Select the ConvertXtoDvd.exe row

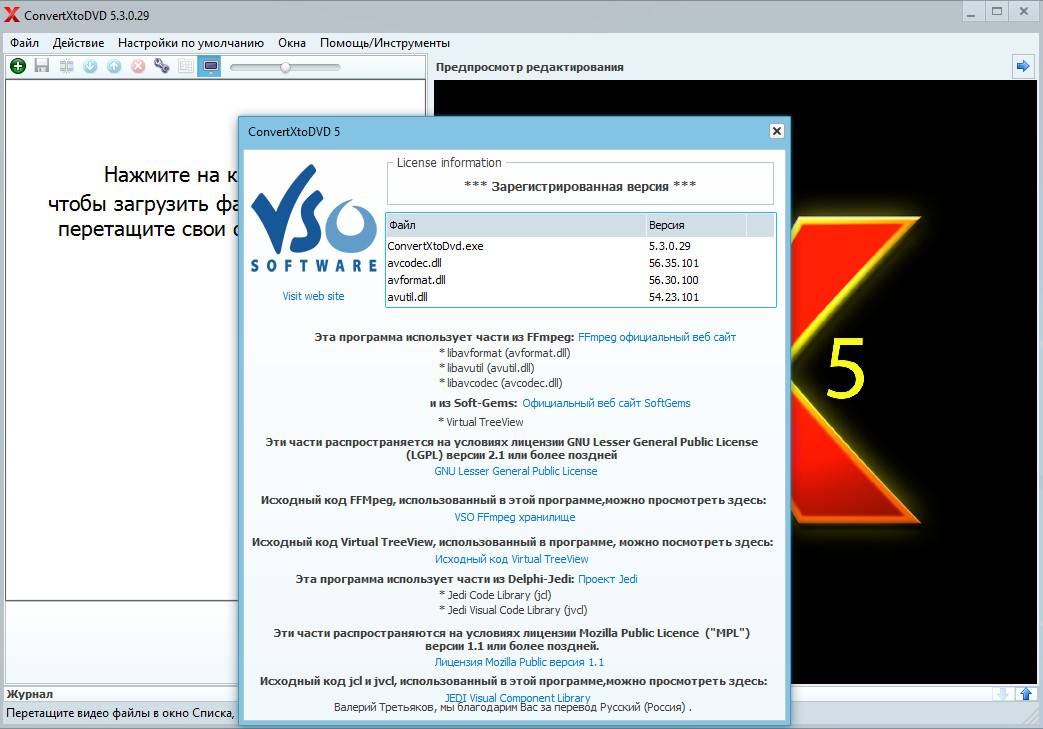tap(581, 246)
